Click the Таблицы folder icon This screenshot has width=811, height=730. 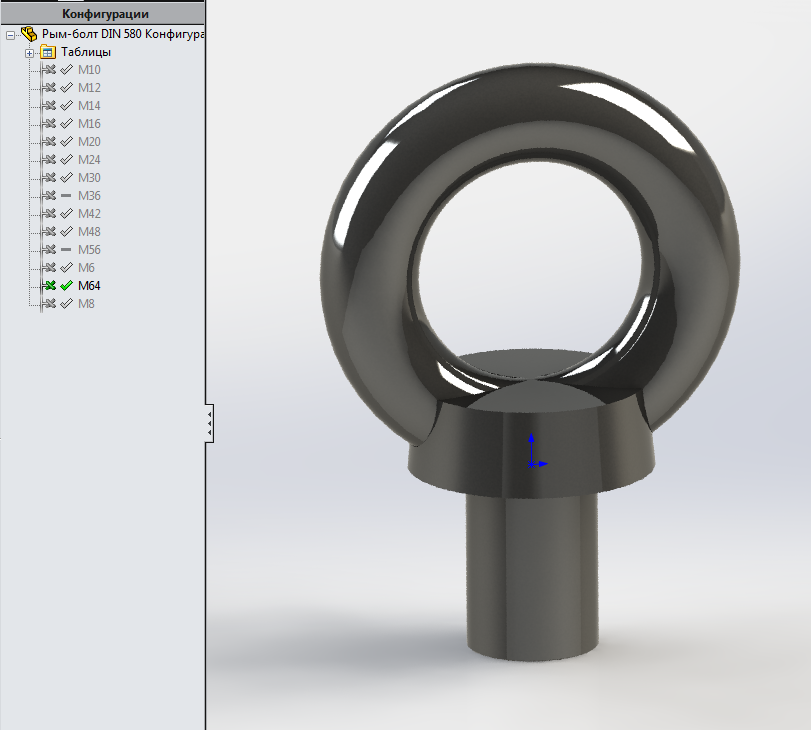click(47, 52)
